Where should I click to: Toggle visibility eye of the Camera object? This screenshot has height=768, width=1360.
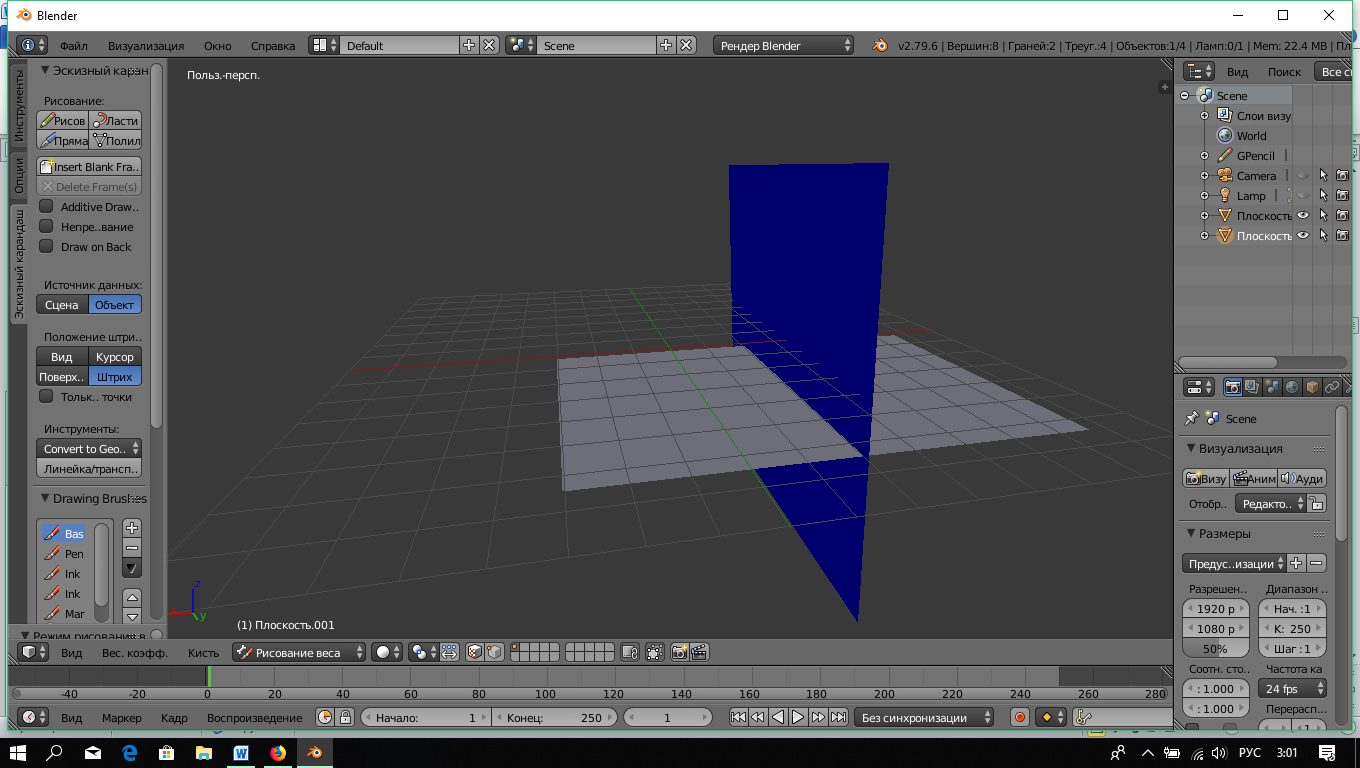[1303, 176]
